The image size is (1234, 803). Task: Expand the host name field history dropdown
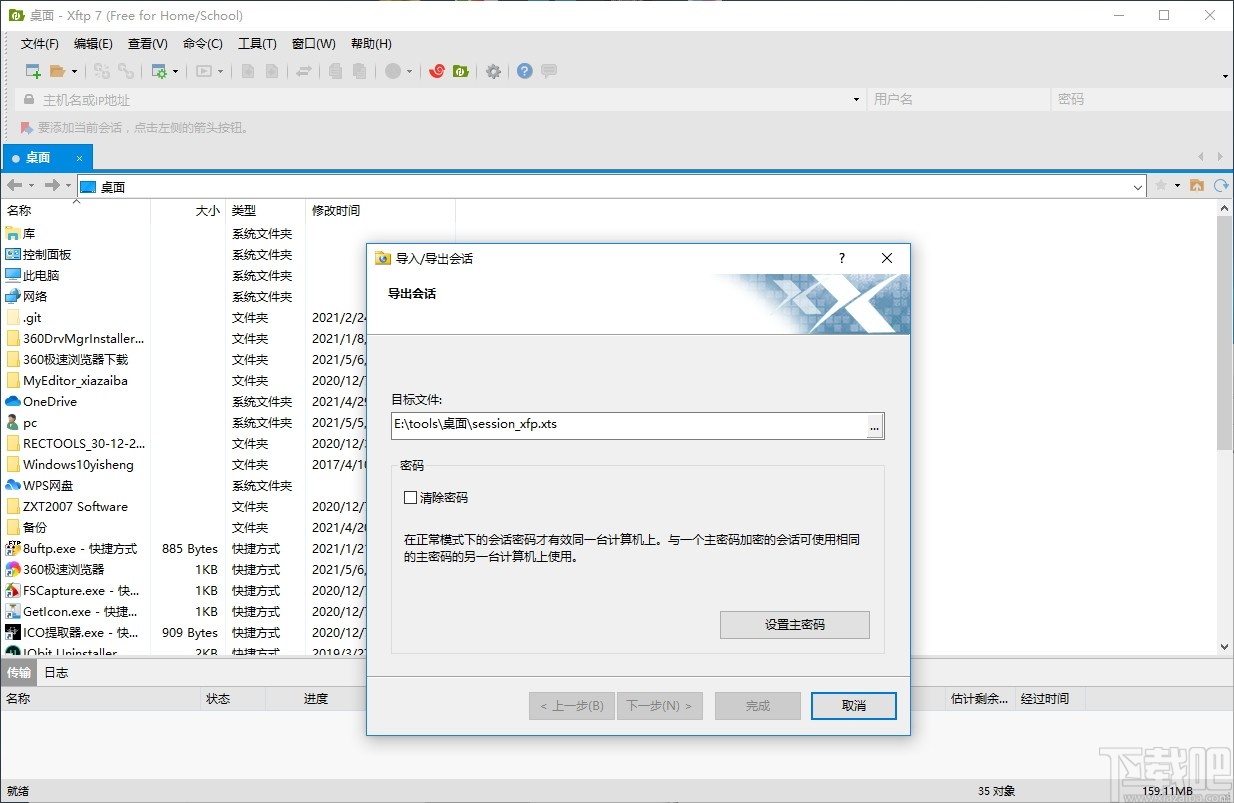(855, 99)
